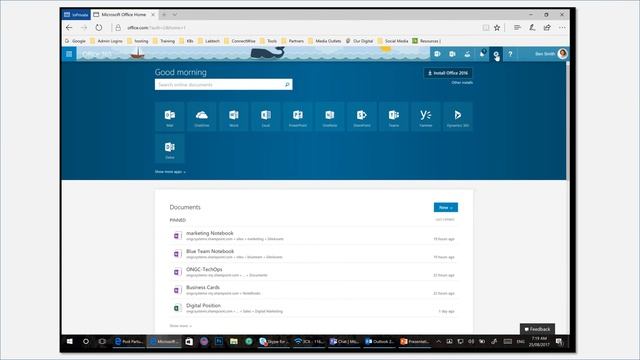Open the Feedback button
The image size is (640, 360).
click(x=537, y=329)
